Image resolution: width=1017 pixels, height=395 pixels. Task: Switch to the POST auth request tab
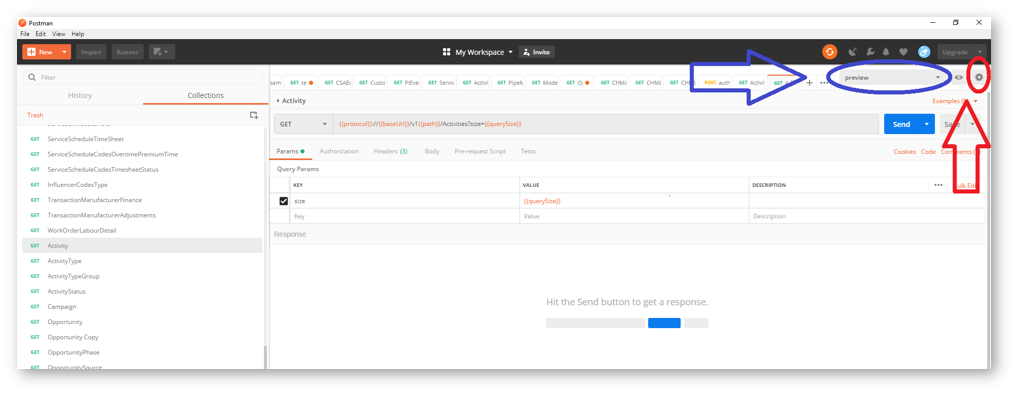(x=717, y=82)
